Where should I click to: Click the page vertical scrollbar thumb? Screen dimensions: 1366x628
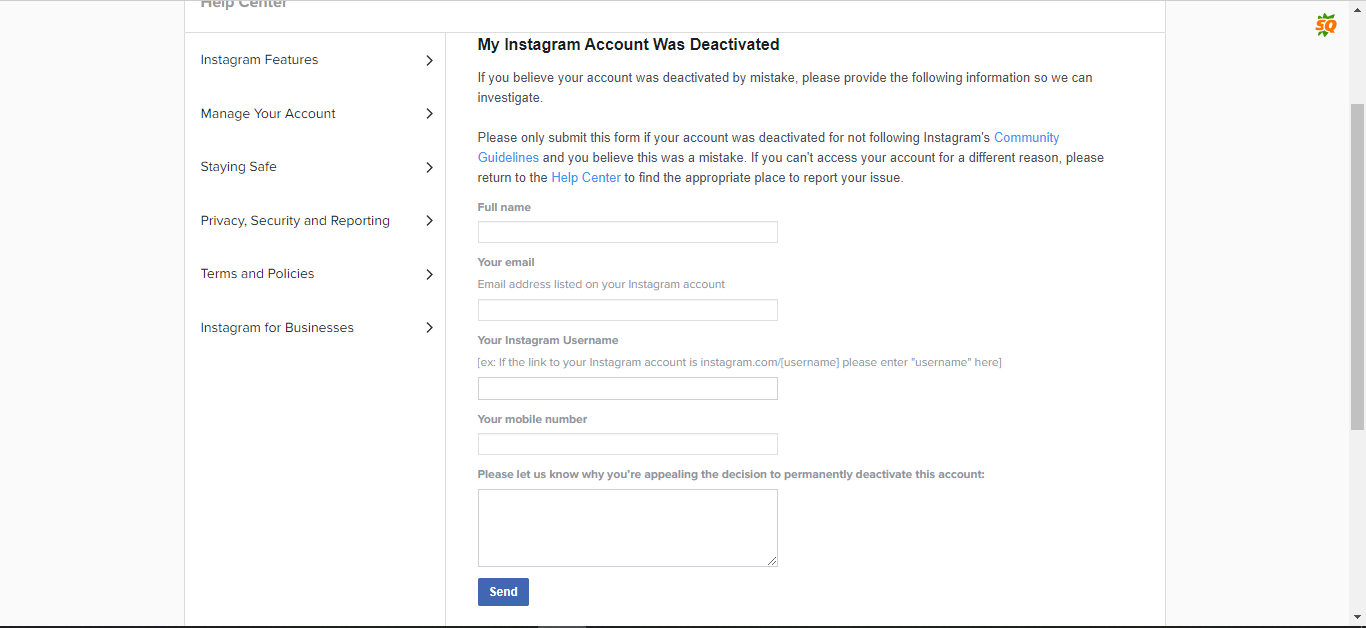[1357, 267]
